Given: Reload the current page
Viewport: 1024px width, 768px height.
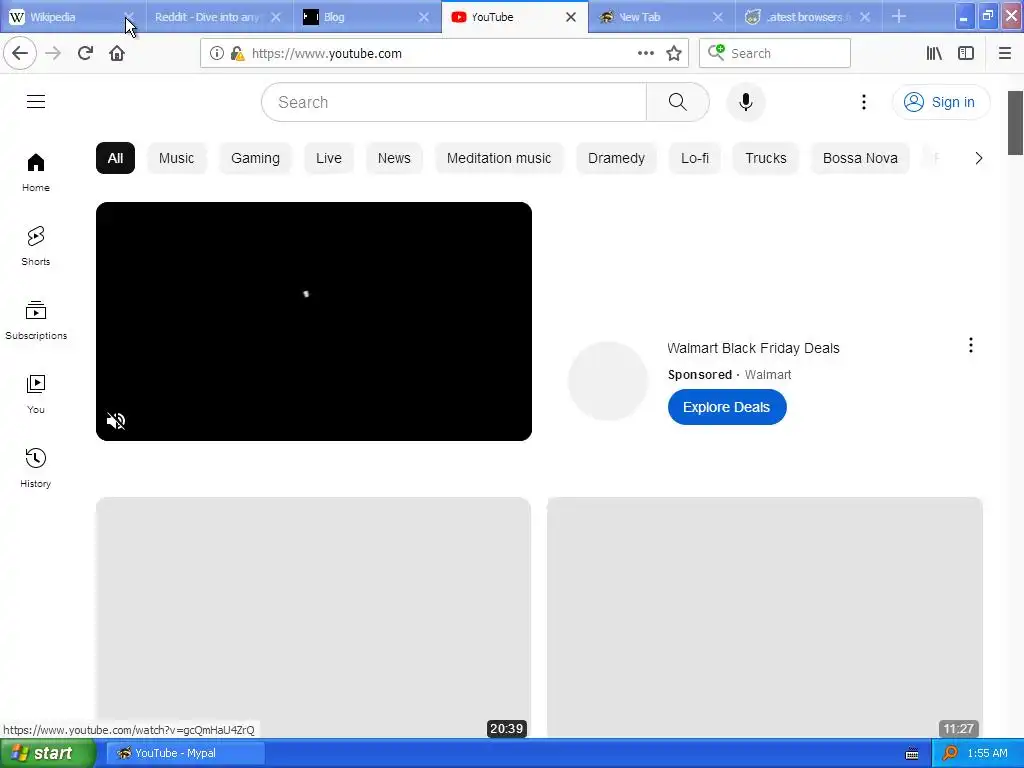Looking at the screenshot, I should click(85, 54).
